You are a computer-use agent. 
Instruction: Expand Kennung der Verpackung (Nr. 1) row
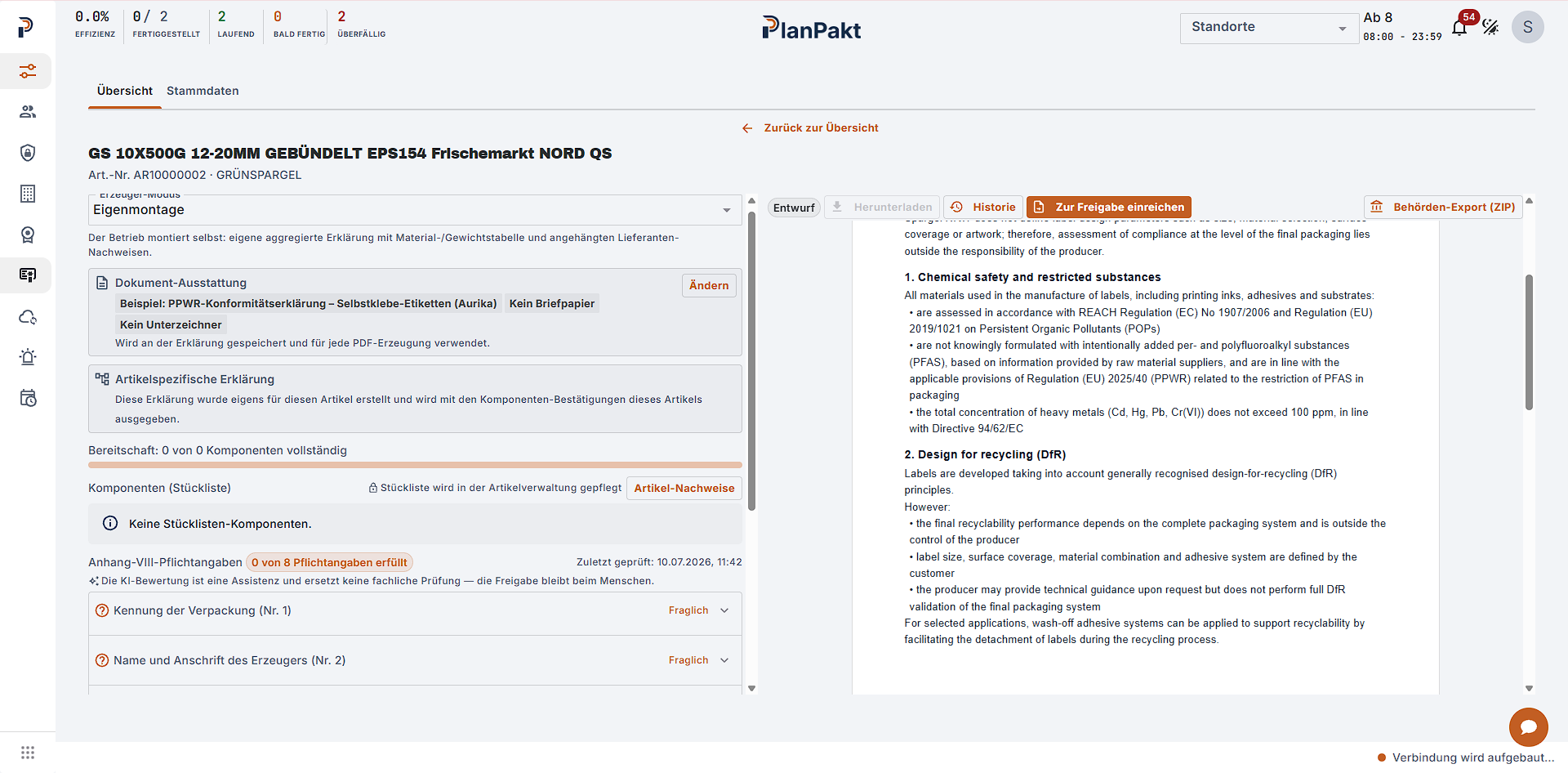pyautogui.click(x=415, y=610)
